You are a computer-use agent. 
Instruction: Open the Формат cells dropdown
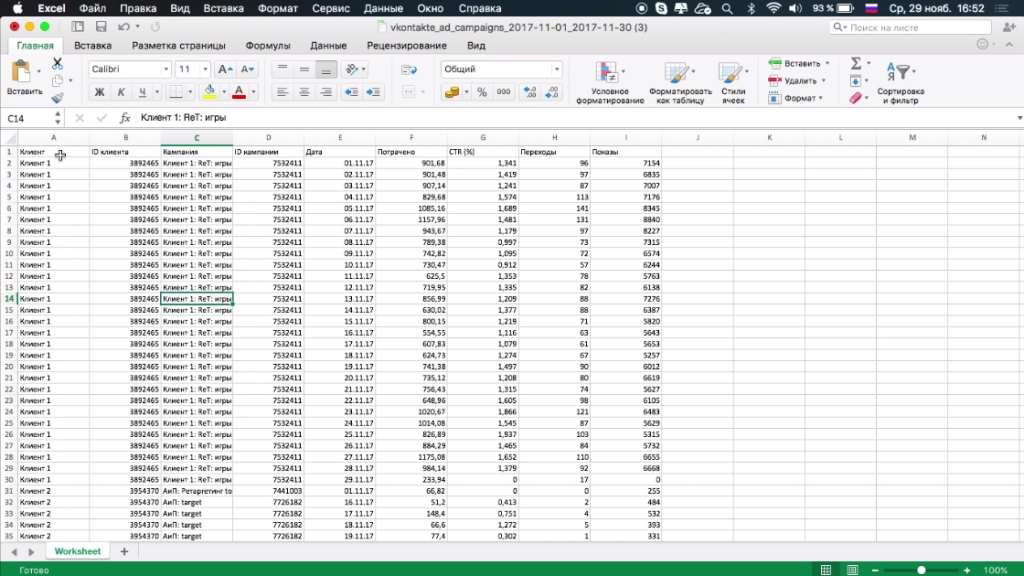pyautogui.click(x=796, y=98)
